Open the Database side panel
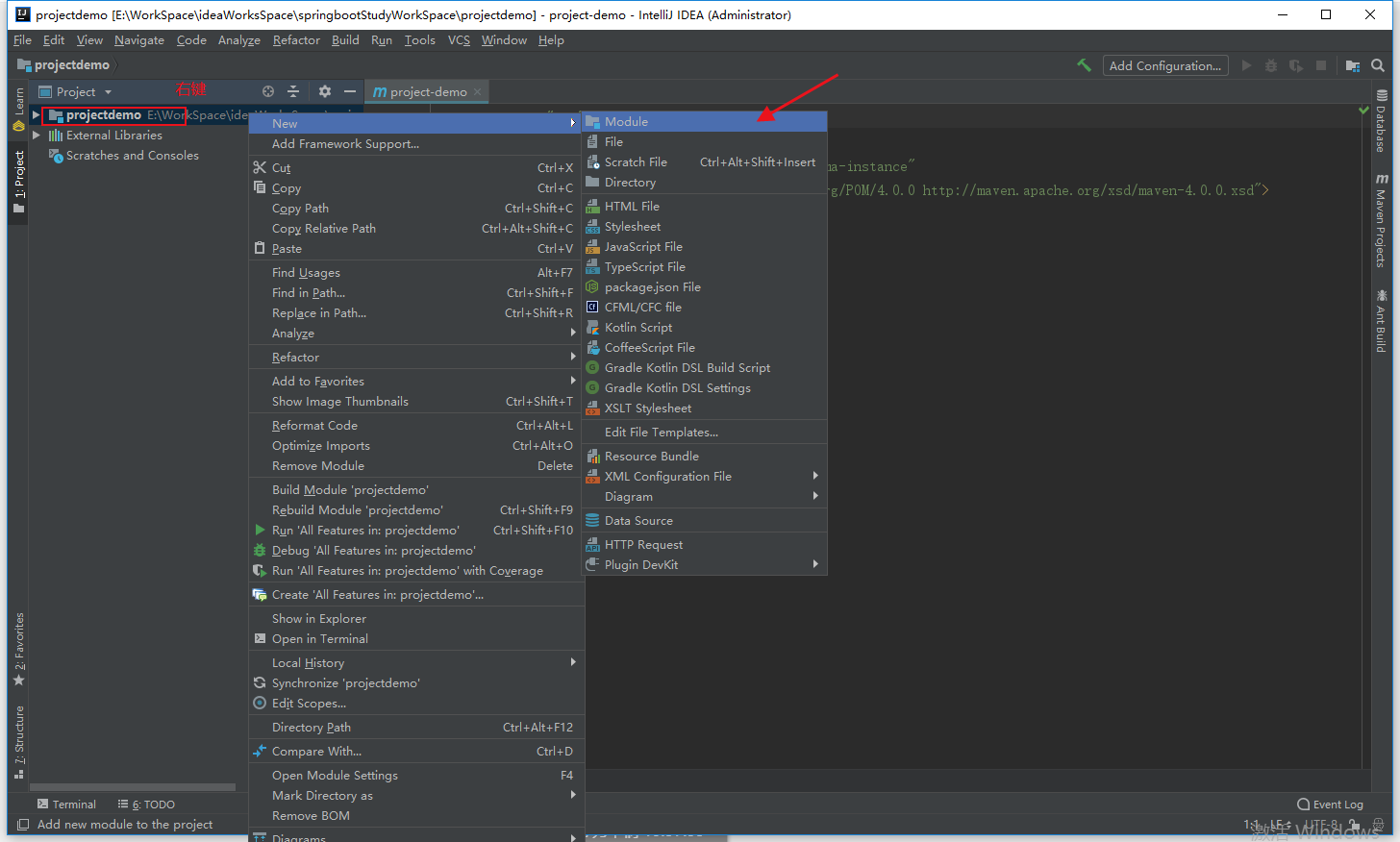 click(x=1382, y=121)
